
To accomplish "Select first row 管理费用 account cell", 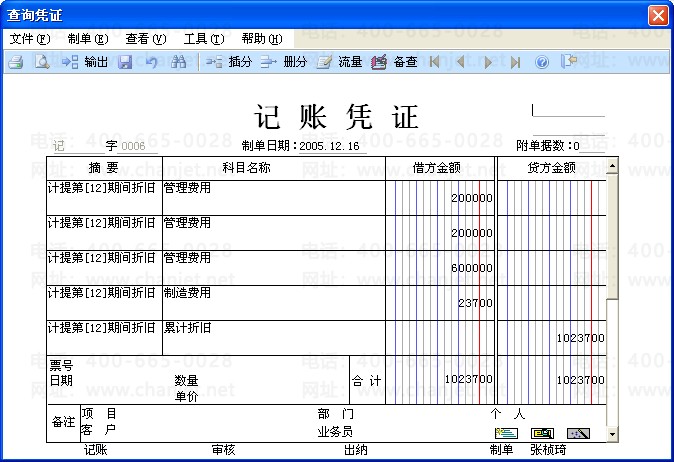I will [x=274, y=198].
